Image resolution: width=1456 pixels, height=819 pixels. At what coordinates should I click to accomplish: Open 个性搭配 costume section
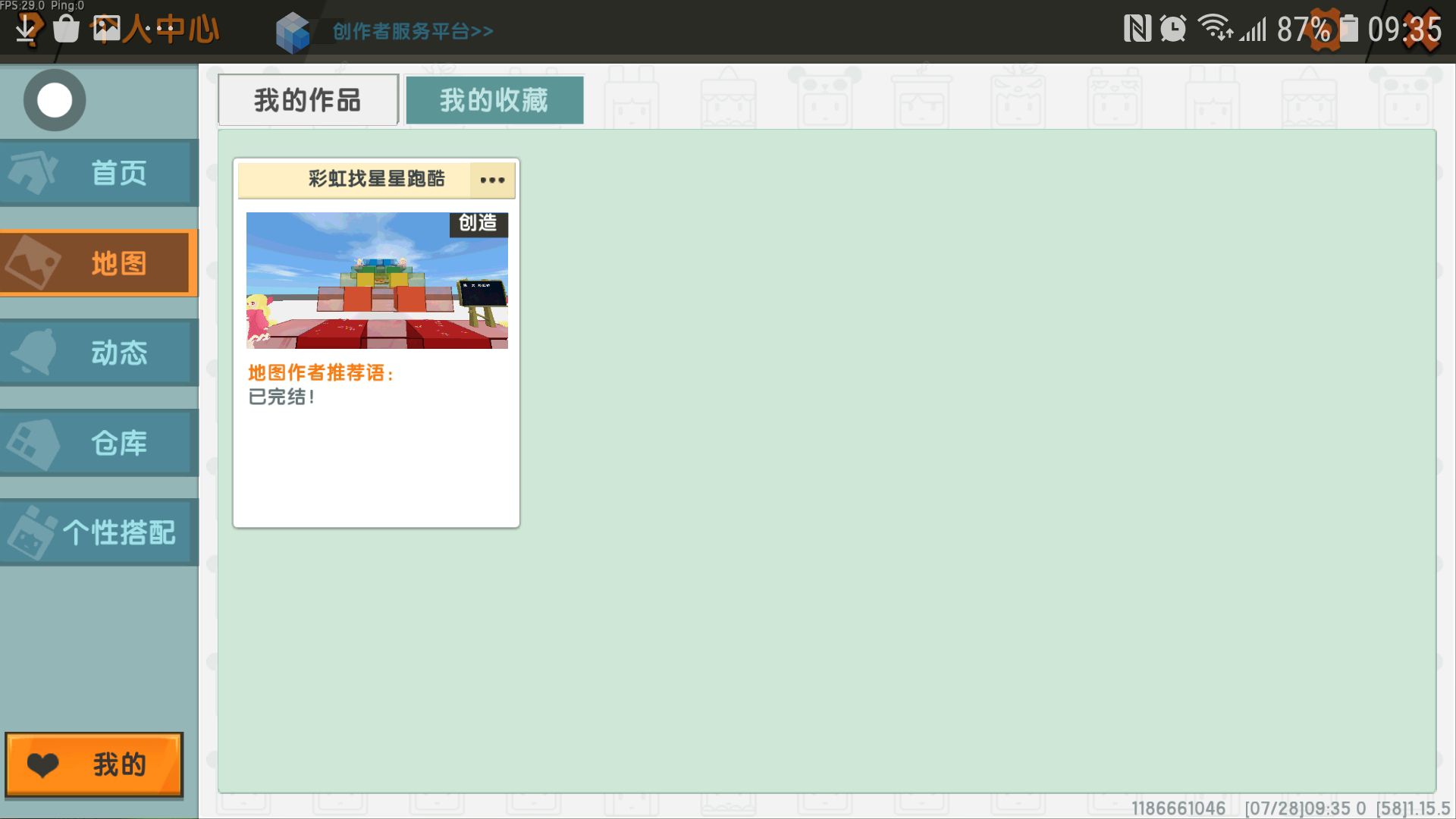point(99,532)
